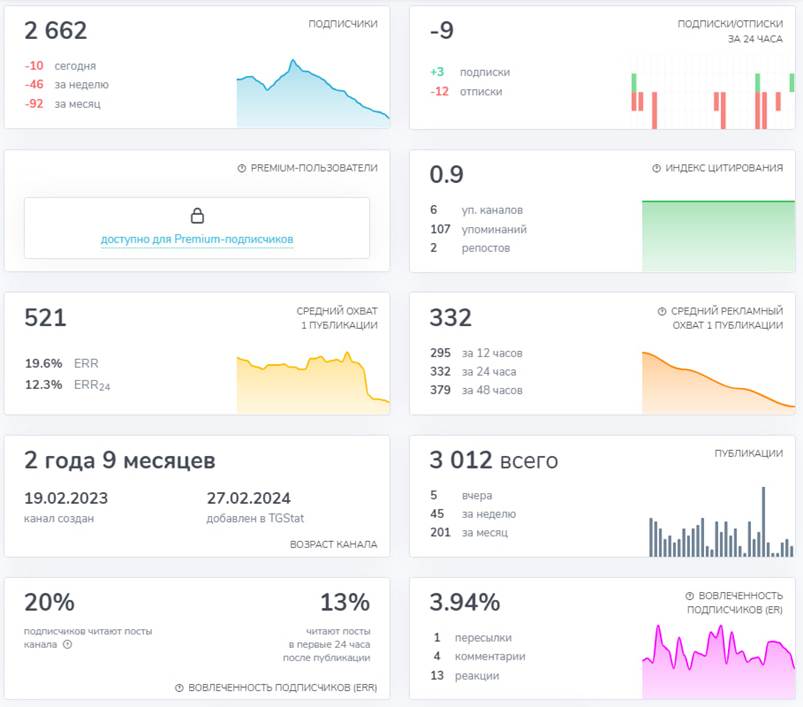The height and width of the screenshot is (707, 803).
Task: Open the info icon on Индекс цитирования card
Action: pos(655,168)
